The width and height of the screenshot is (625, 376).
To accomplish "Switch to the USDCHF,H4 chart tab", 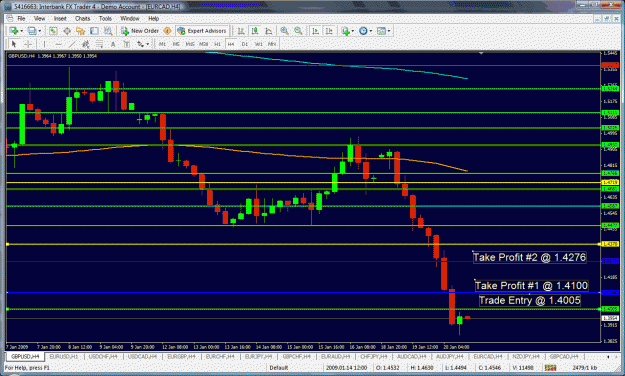I will [x=103, y=356].
